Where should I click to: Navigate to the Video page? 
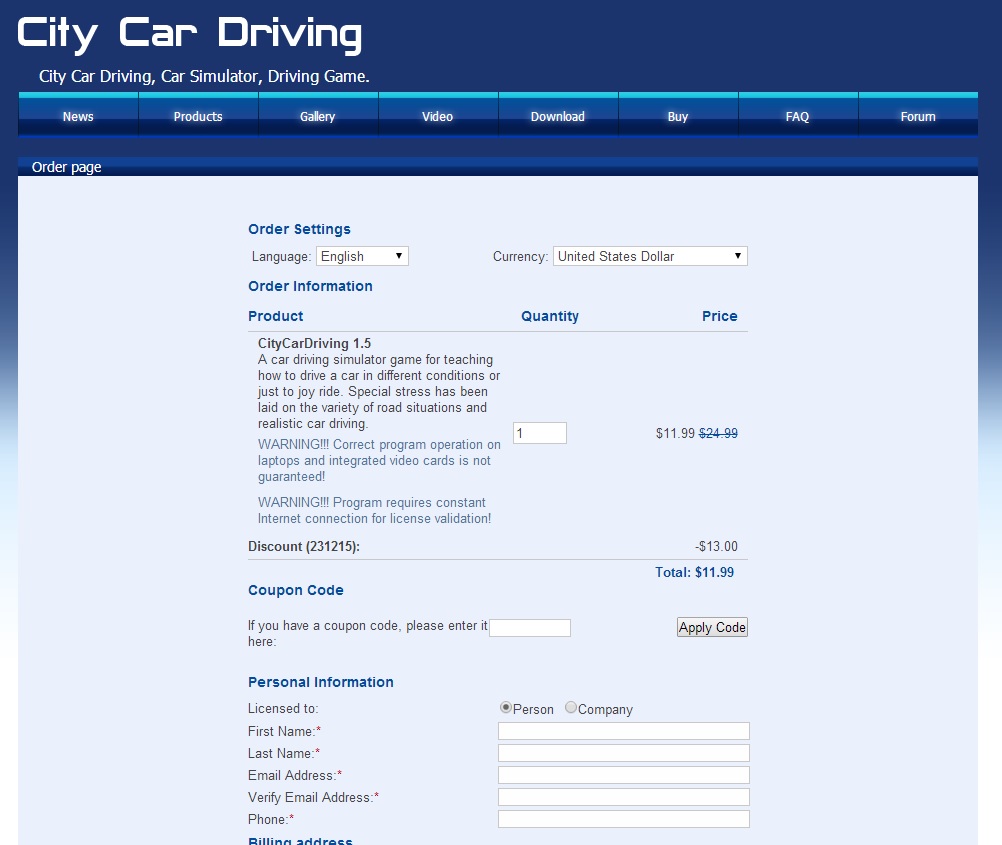point(438,117)
